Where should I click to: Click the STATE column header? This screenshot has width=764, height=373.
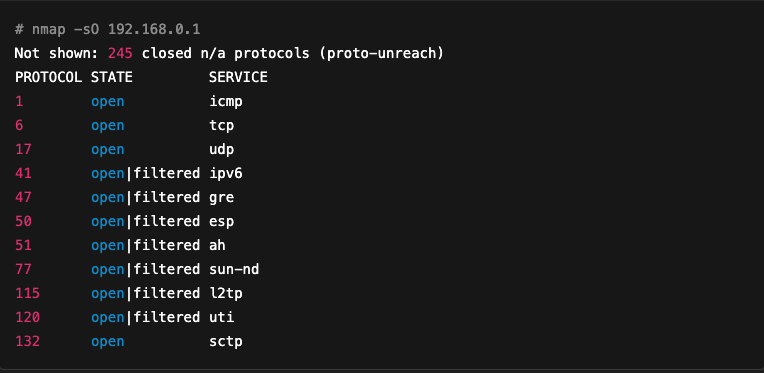coord(112,77)
